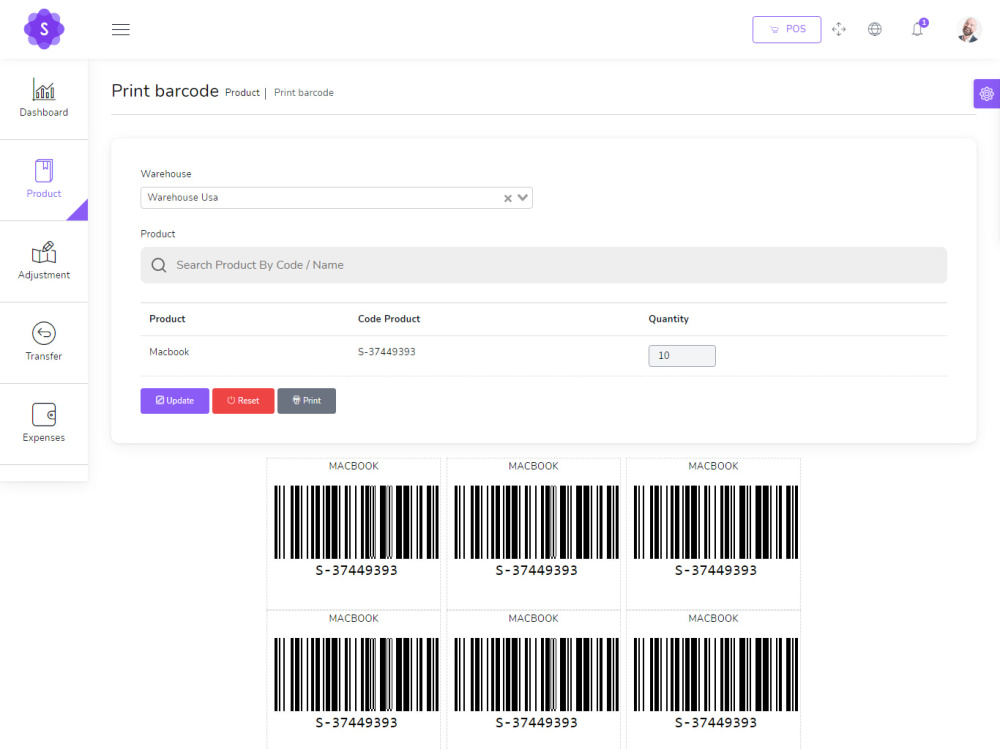Click the red Reset button

pos(243,401)
